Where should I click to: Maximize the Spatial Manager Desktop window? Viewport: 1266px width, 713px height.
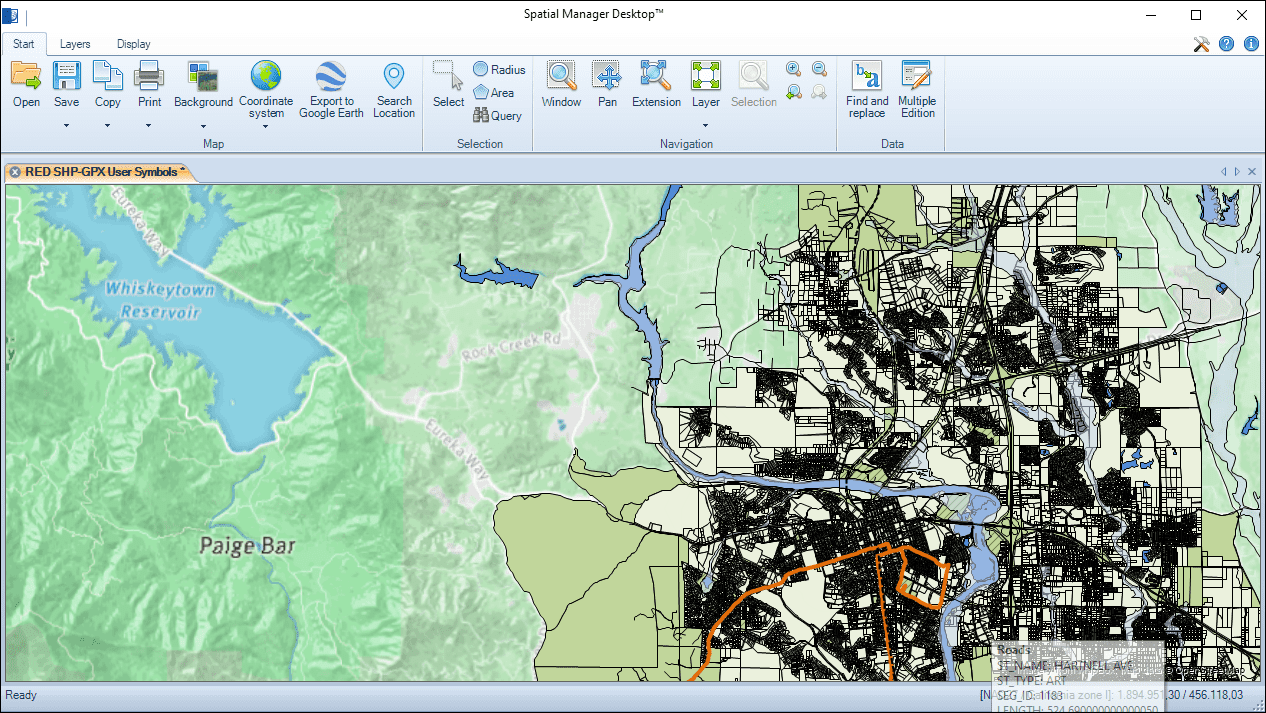point(1196,15)
